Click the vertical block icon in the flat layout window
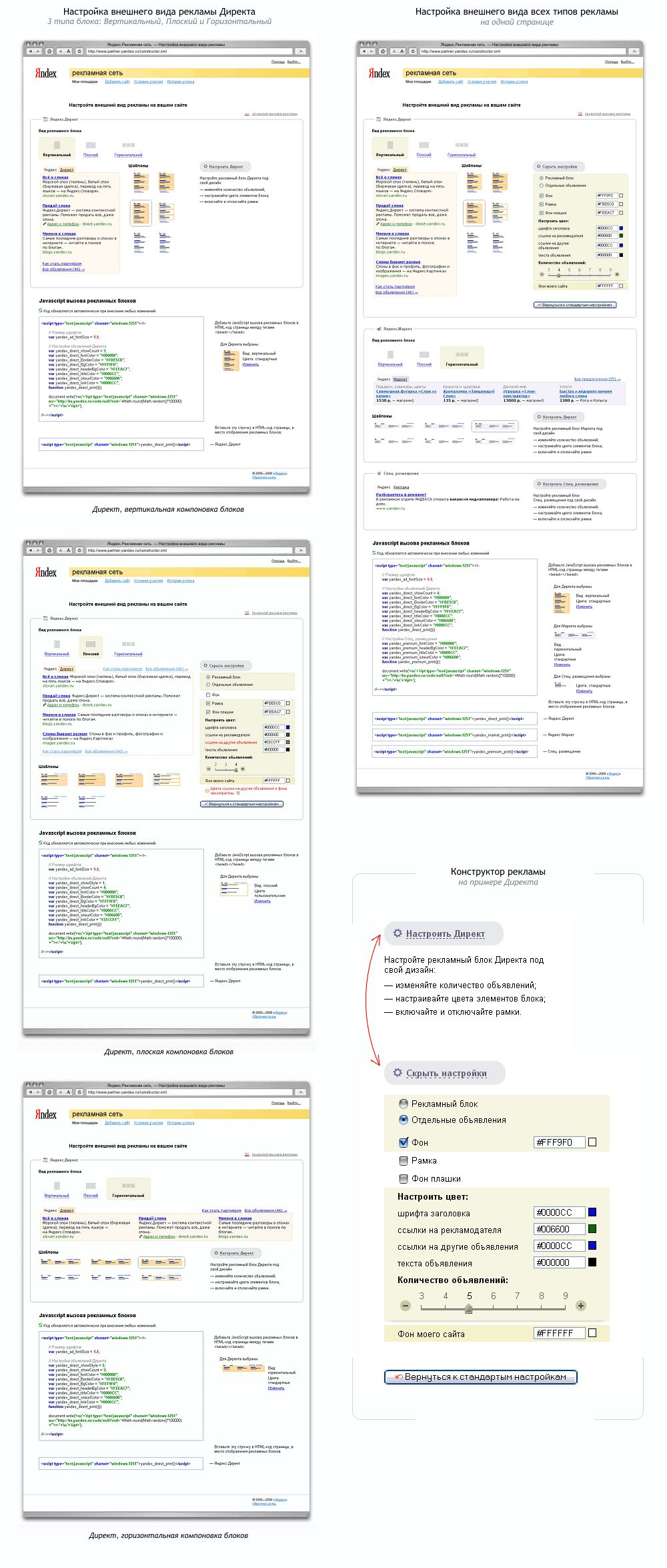This screenshot has width=667, height=1568. pos(57,644)
